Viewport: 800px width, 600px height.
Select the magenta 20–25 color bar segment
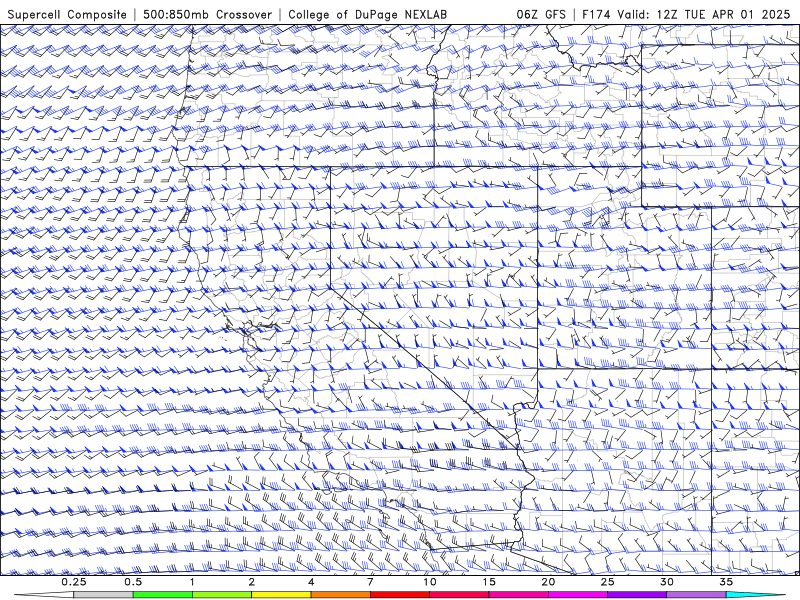(x=578, y=595)
